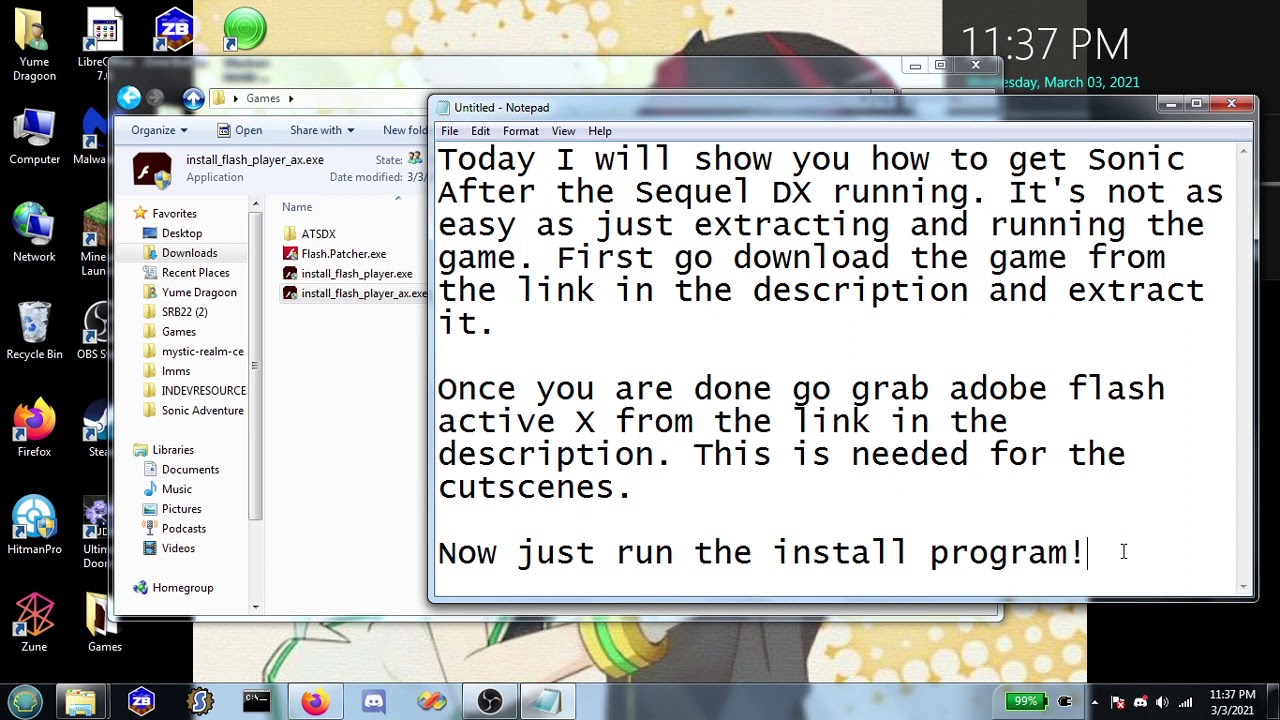
Task: Open the Notepad Edit menu
Action: click(480, 131)
